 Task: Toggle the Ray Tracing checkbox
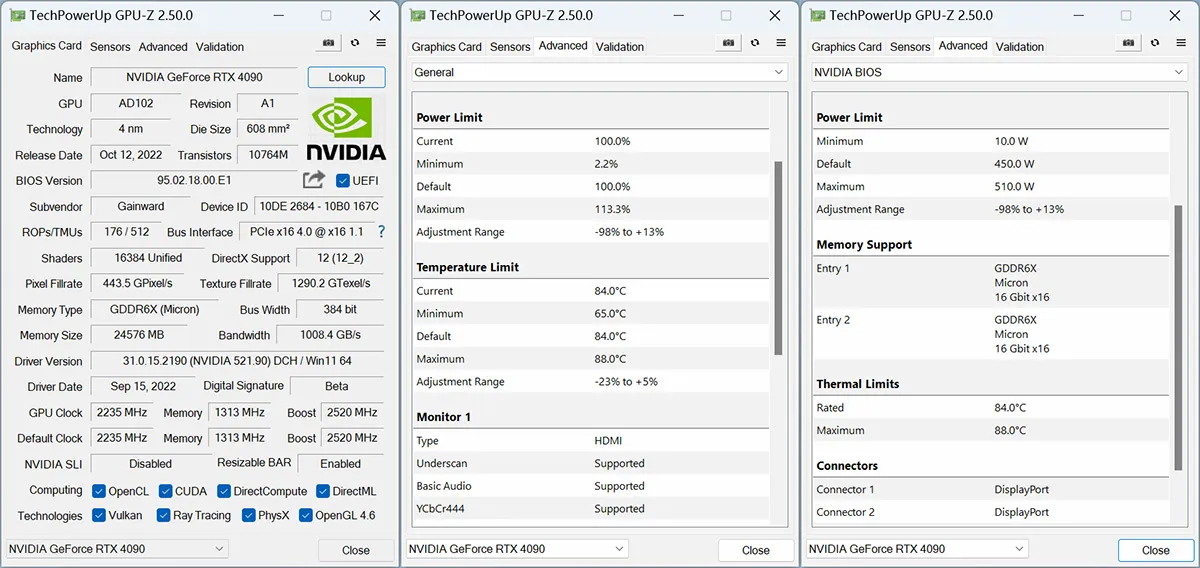(x=163, y=516)
